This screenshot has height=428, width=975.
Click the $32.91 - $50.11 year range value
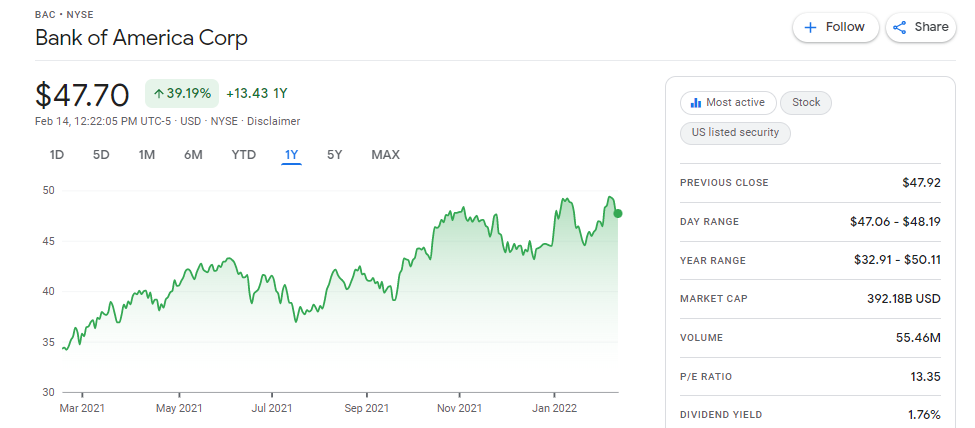pos(897,259)
